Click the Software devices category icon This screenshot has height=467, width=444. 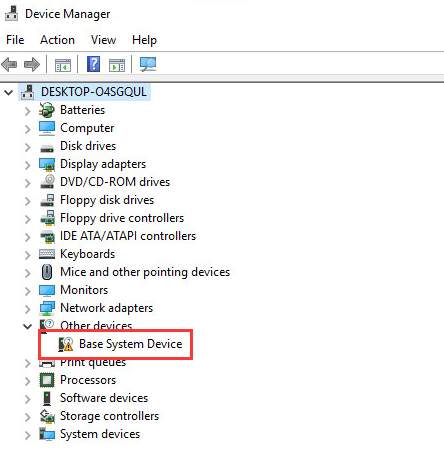click(47, 398)
